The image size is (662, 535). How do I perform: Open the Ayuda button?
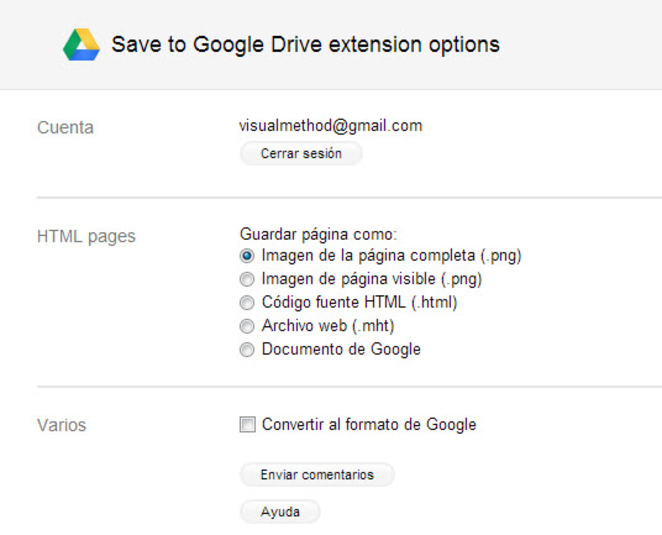click(x=280, y=512)
